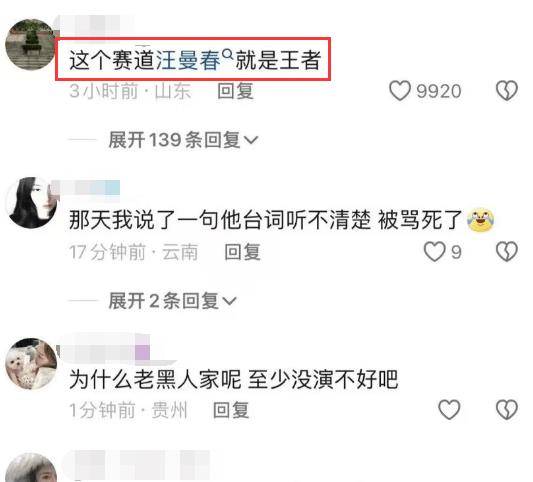Viewport: 533px width, 482px height.
Task: Tap search magnifier next to 汪曼春
Action: pos(227,54)
